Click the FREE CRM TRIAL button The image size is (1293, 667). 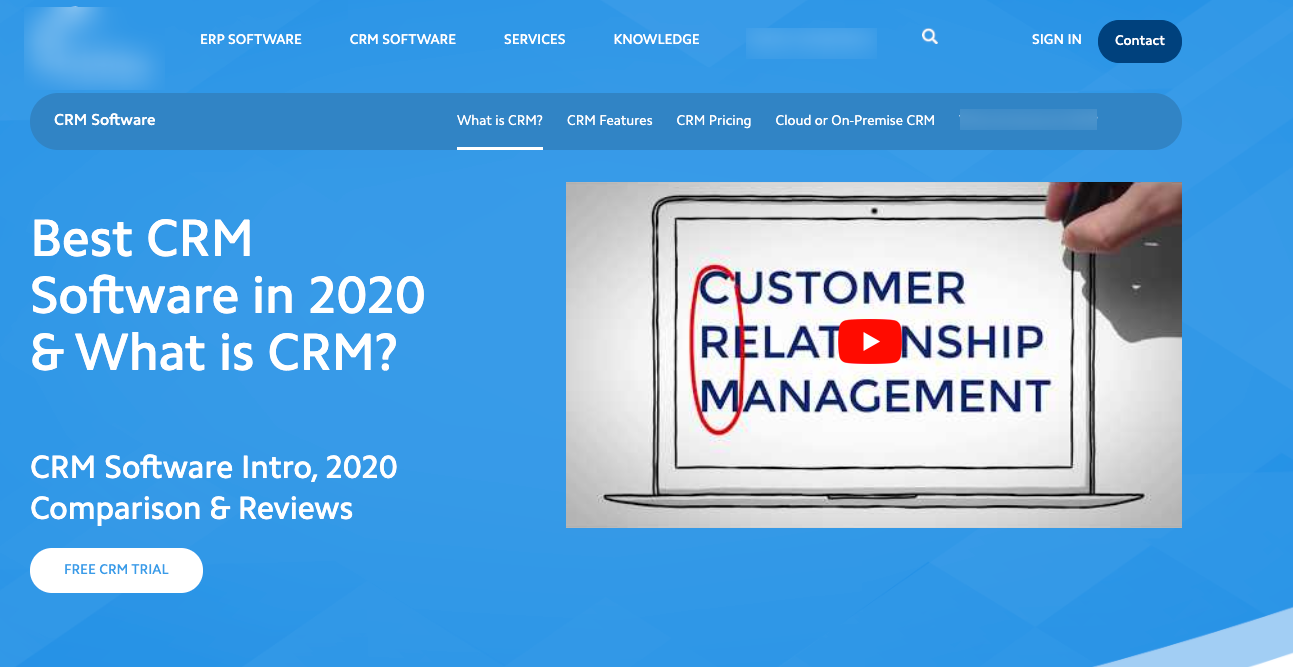[117, 570]
